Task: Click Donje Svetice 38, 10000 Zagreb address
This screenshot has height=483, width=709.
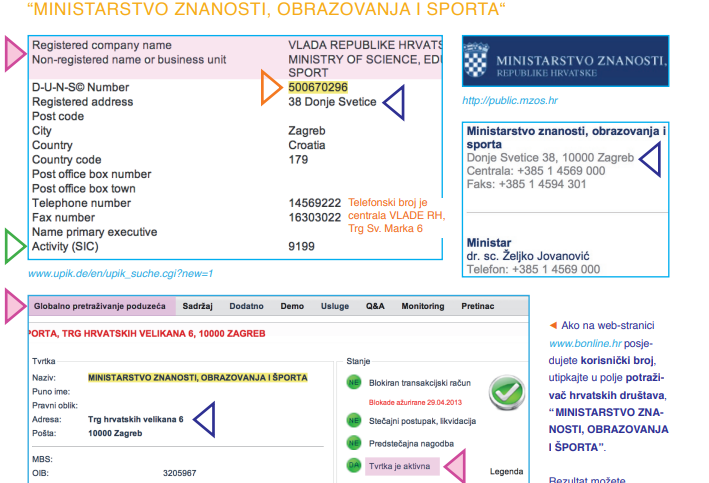Action: [550, 158]
